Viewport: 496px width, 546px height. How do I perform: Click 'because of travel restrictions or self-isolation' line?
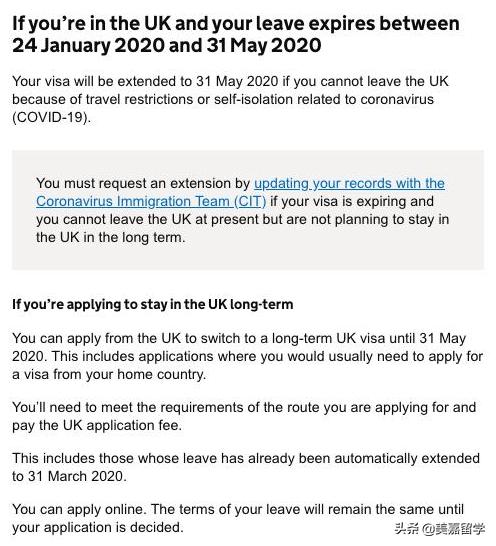point(223,100)
